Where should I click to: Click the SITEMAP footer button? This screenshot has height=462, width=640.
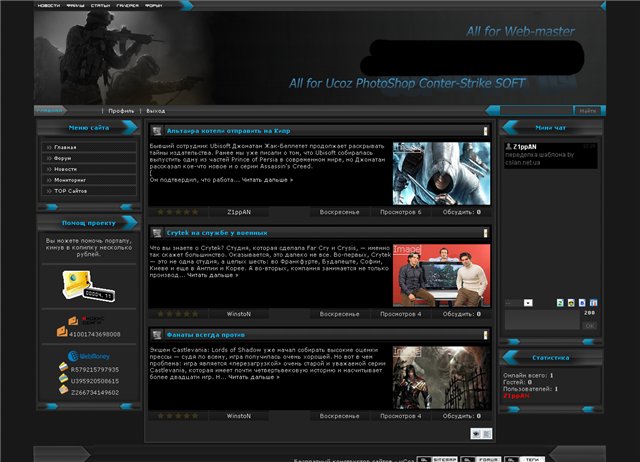438,459
